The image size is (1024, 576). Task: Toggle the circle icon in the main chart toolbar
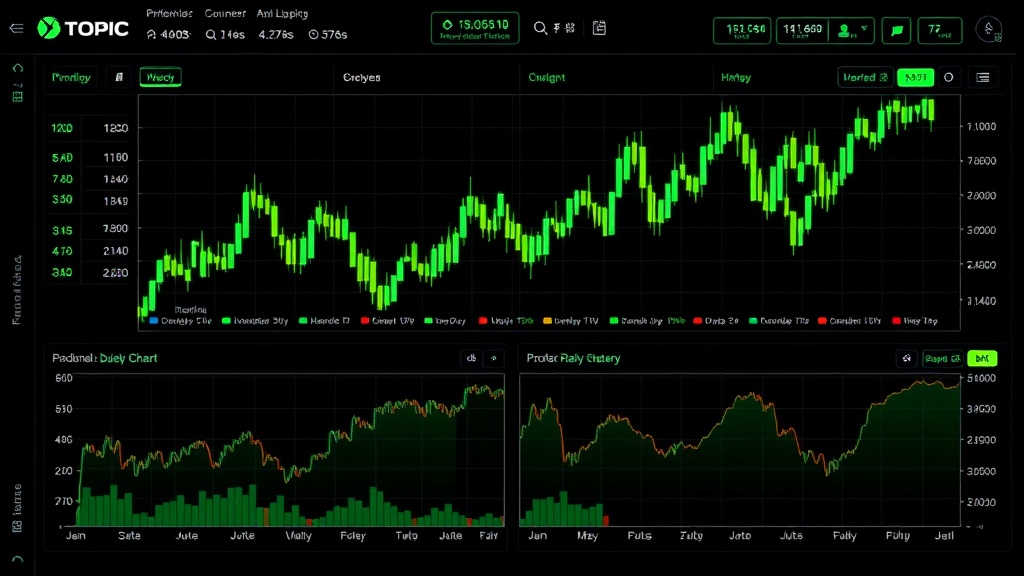pos(948,77)
